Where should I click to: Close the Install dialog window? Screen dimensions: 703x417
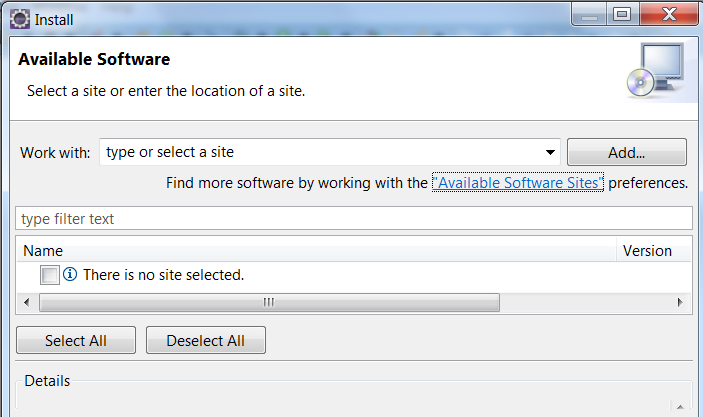pyautogui.click(x=669, y=14)
